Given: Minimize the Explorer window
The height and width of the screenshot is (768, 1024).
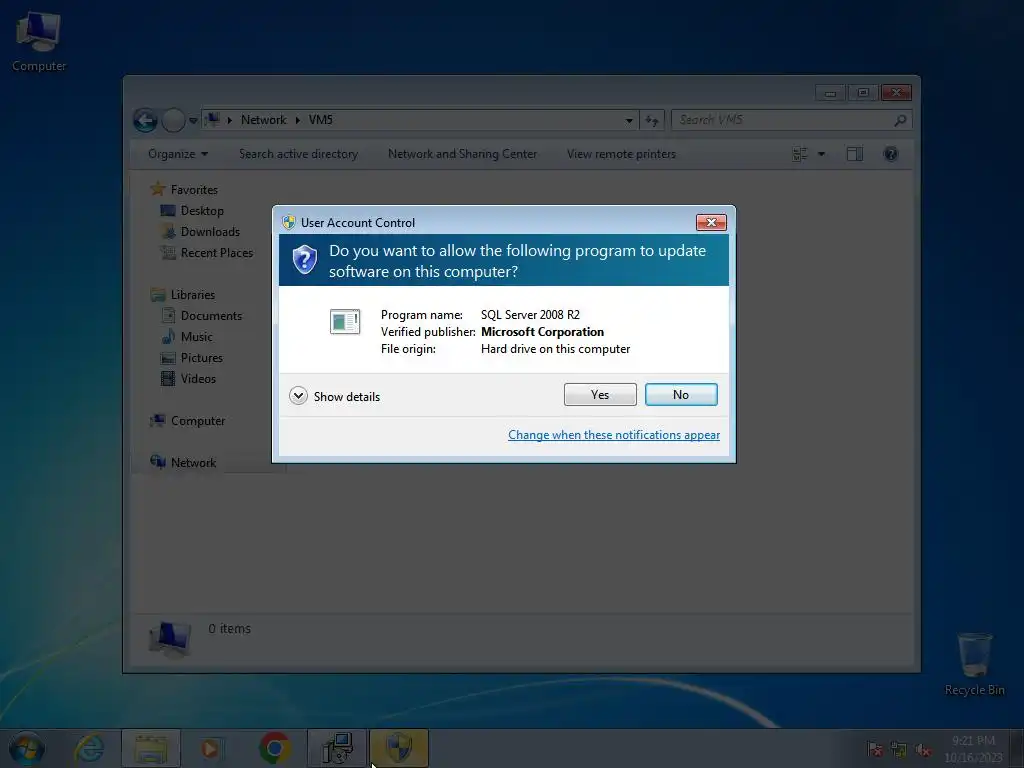Looking at the screenshot, I should click(830, 93).
